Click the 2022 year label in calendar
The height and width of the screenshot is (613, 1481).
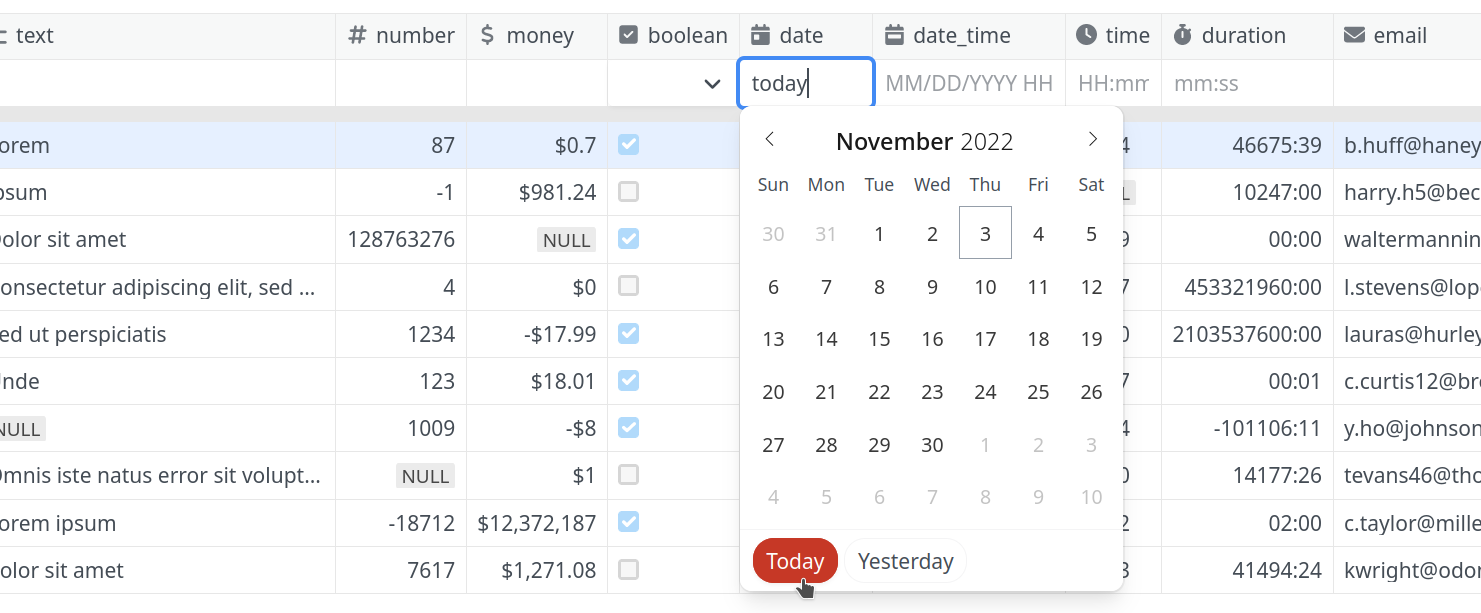point(987,142)
